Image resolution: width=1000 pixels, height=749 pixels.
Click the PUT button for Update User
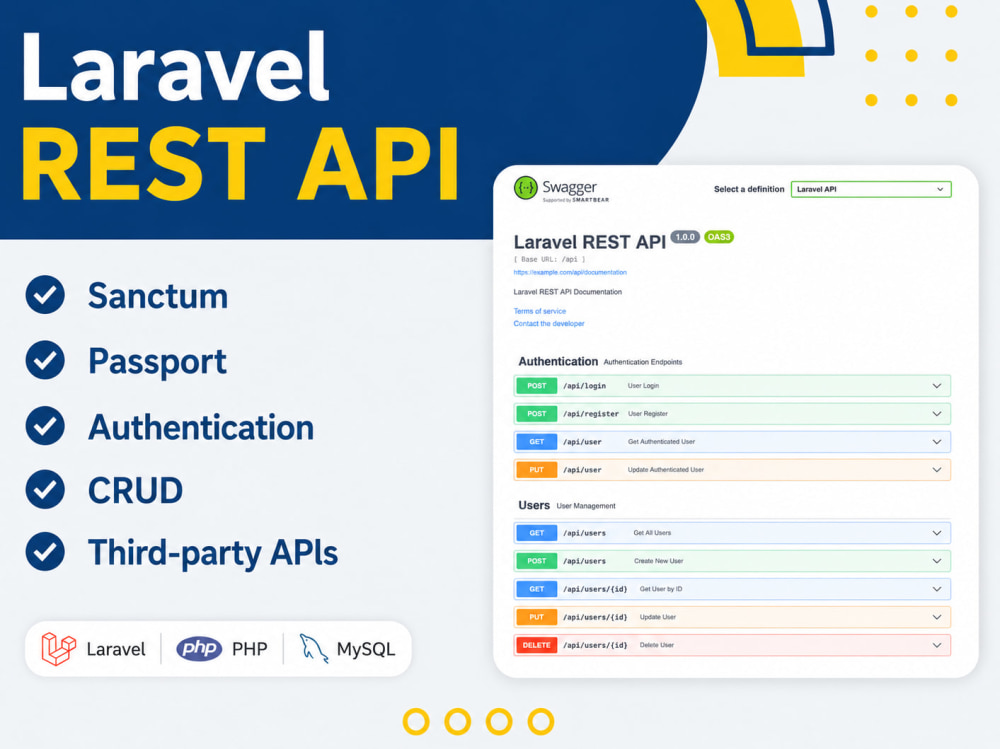pos(536,618)
